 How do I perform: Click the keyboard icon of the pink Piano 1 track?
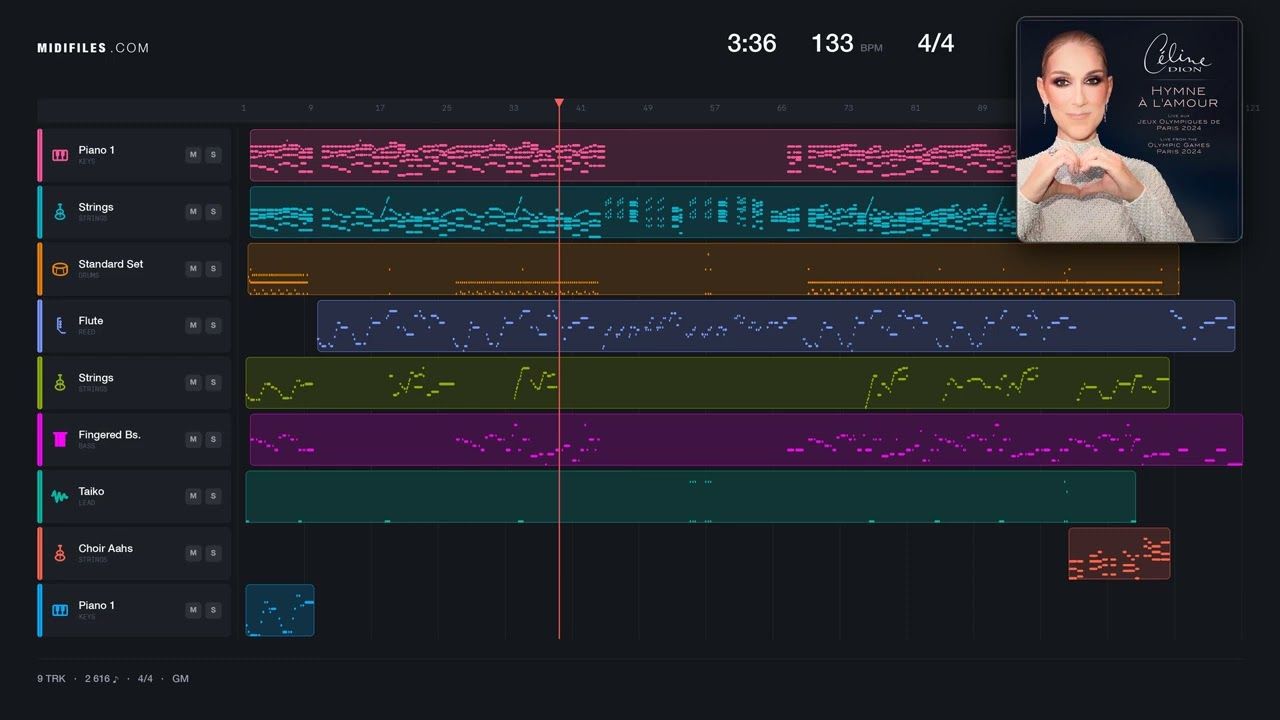click(60, 155)
